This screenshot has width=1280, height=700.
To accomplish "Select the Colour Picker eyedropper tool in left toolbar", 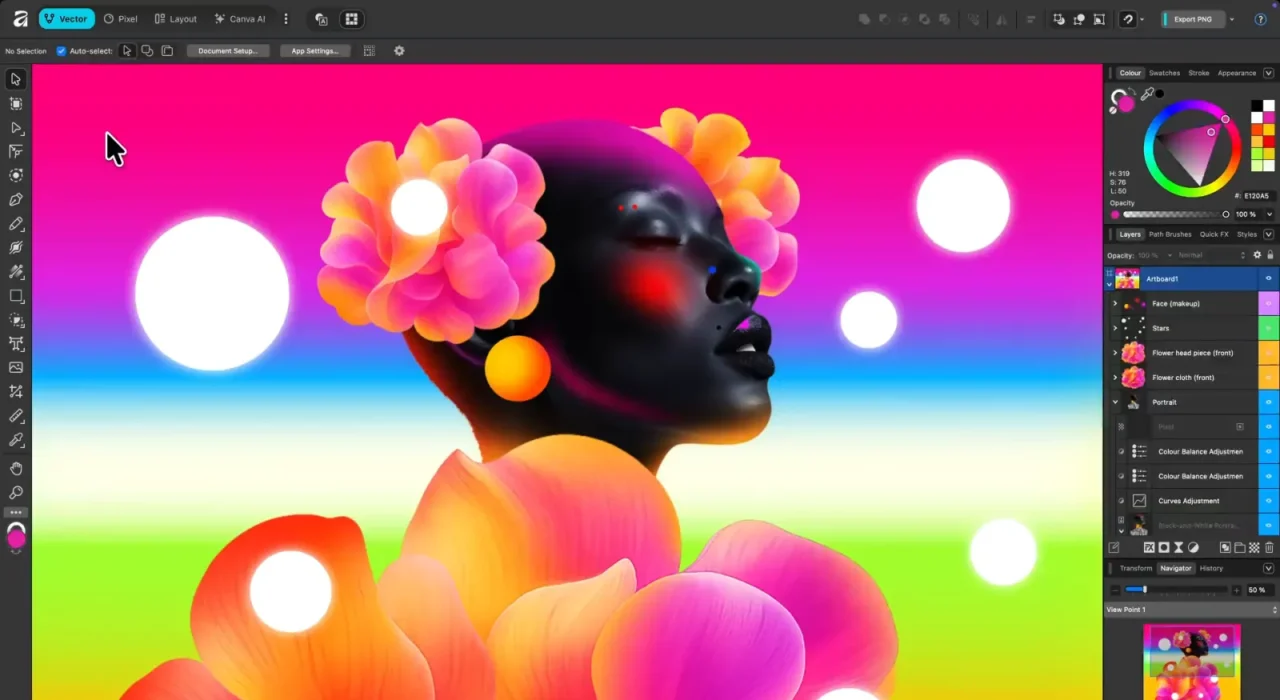I will tap(16, 440).
